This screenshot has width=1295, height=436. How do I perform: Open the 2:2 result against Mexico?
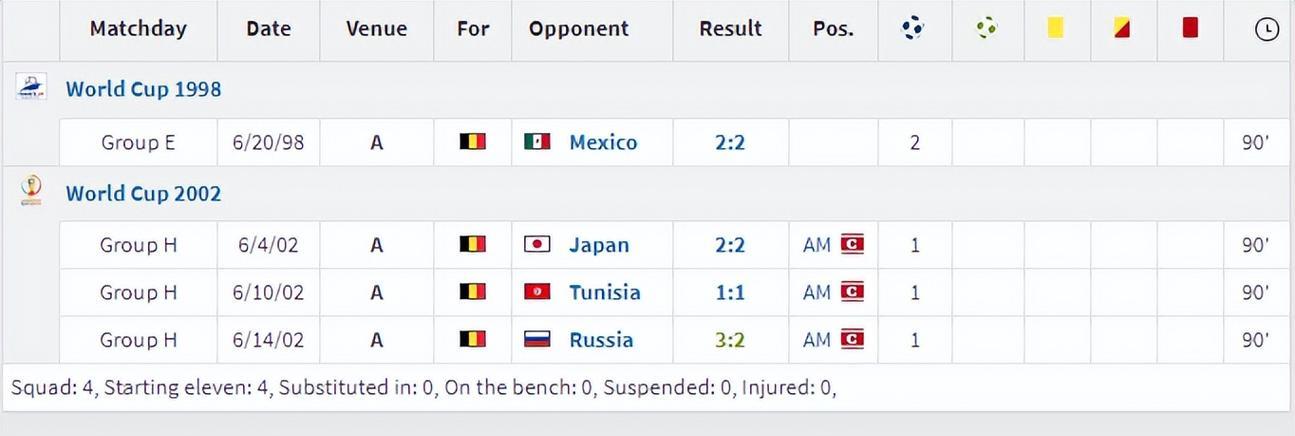pyautogui.click(x=730, y=142)
